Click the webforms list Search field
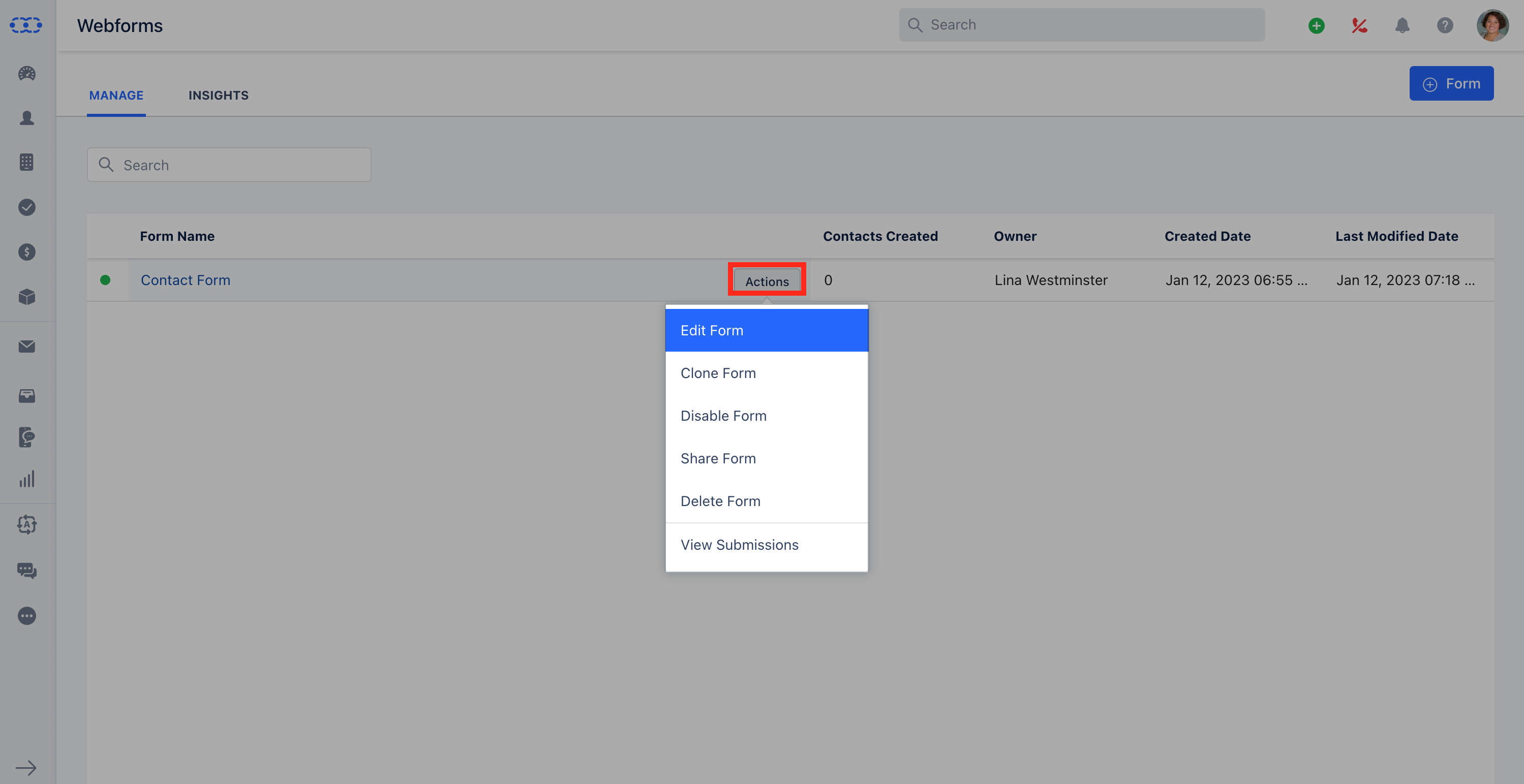Image resolution: width=1524 pixels, height=784 pixels. pyautogui.click(x=229, y=165)
